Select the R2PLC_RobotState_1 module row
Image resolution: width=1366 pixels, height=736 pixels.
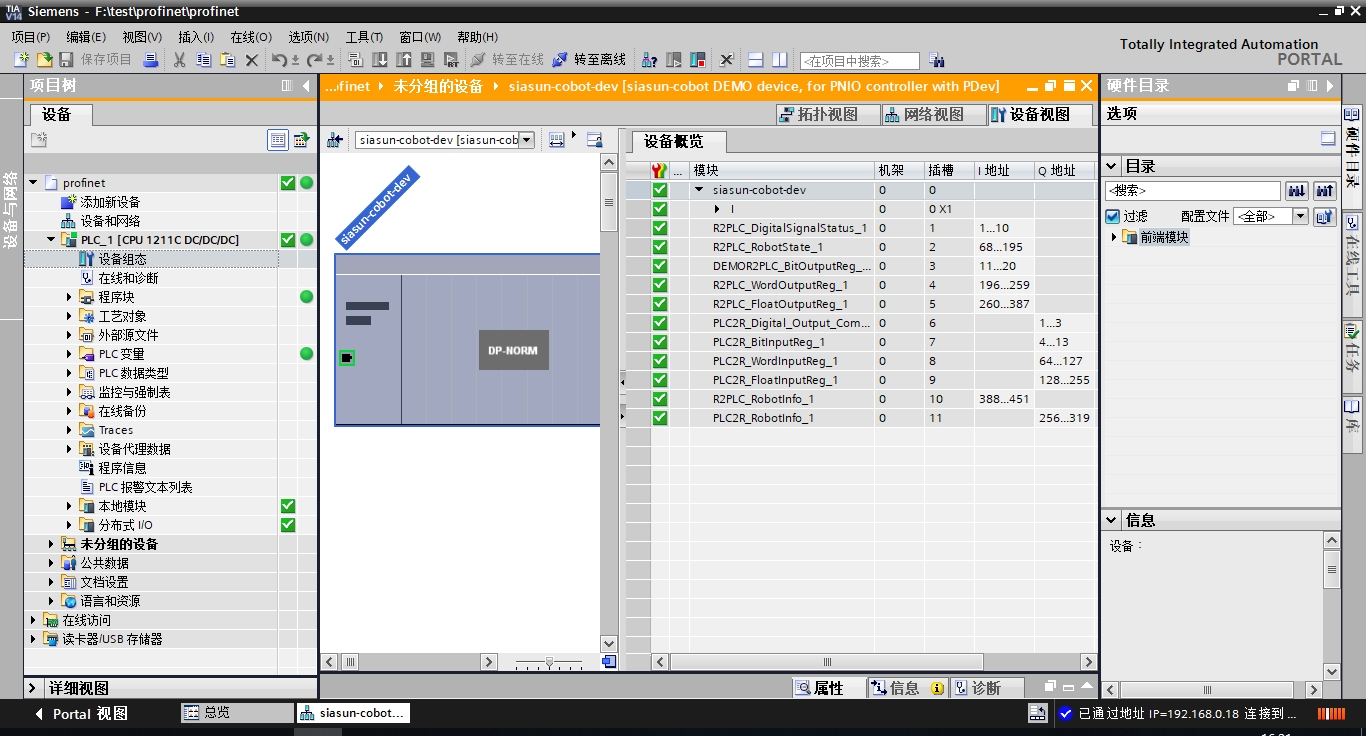(x=860, y=247)
